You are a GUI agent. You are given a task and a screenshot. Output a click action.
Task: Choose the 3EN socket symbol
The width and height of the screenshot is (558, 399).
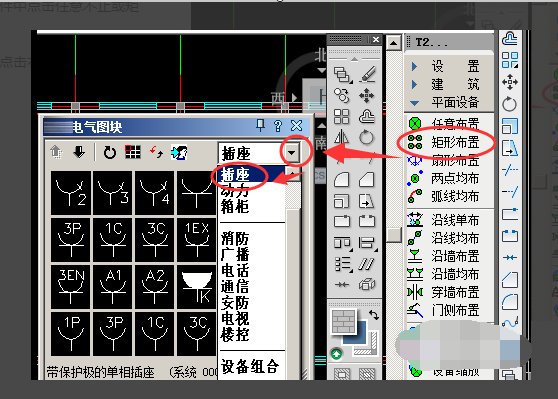[x=71, y=287]
